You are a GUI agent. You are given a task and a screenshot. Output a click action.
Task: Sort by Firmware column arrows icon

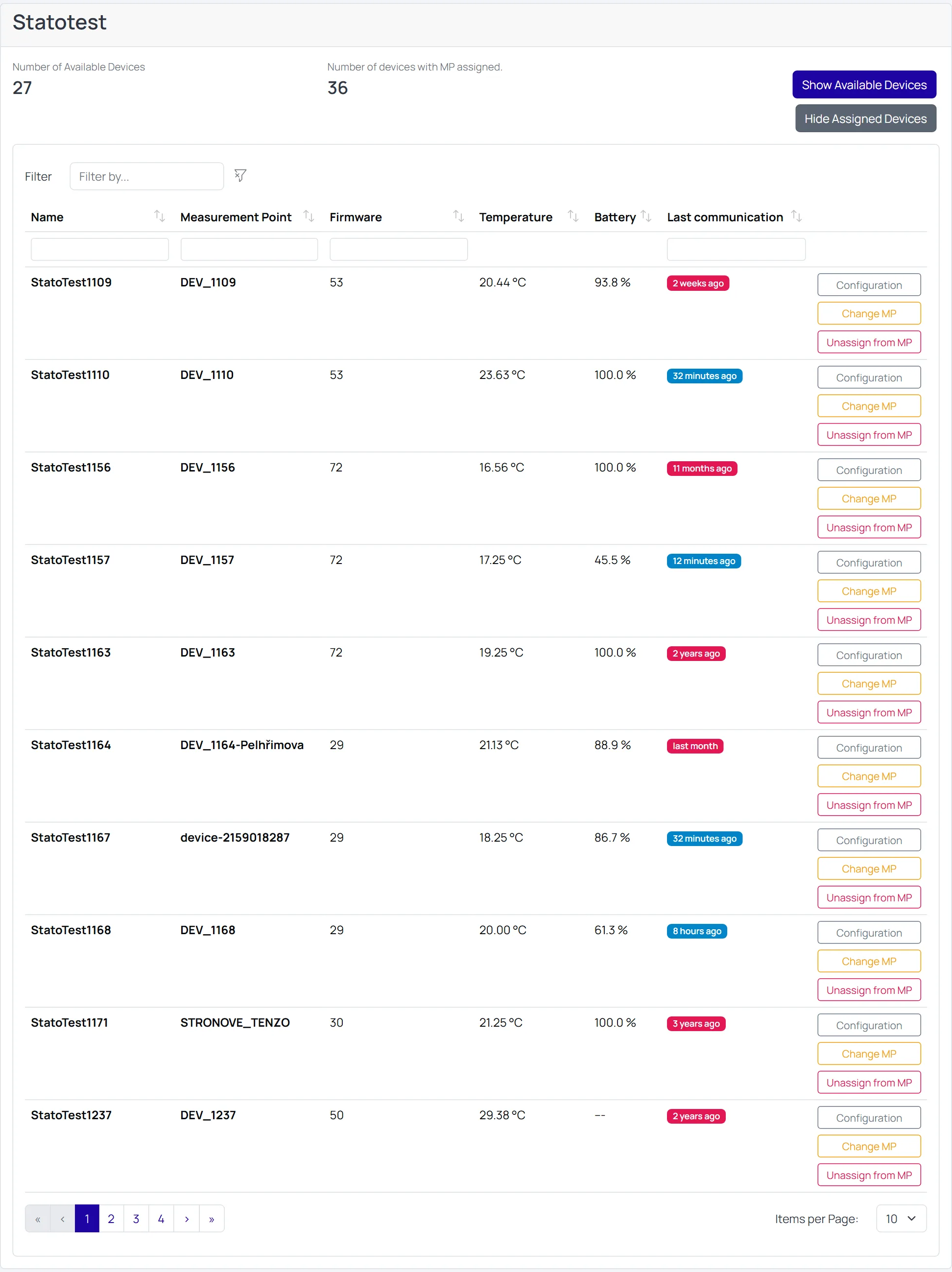(458, 216)
